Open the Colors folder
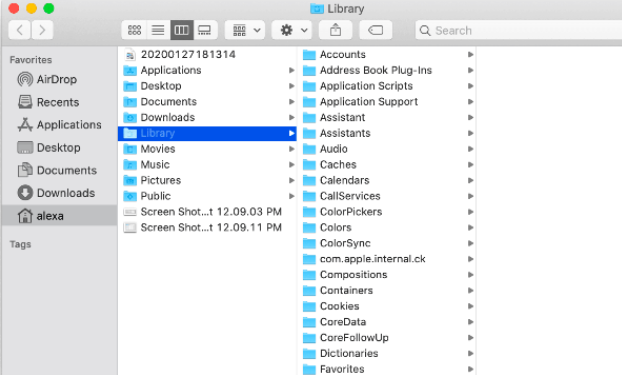The width and height of the screenshot is (625, 375). pos(387,228)
